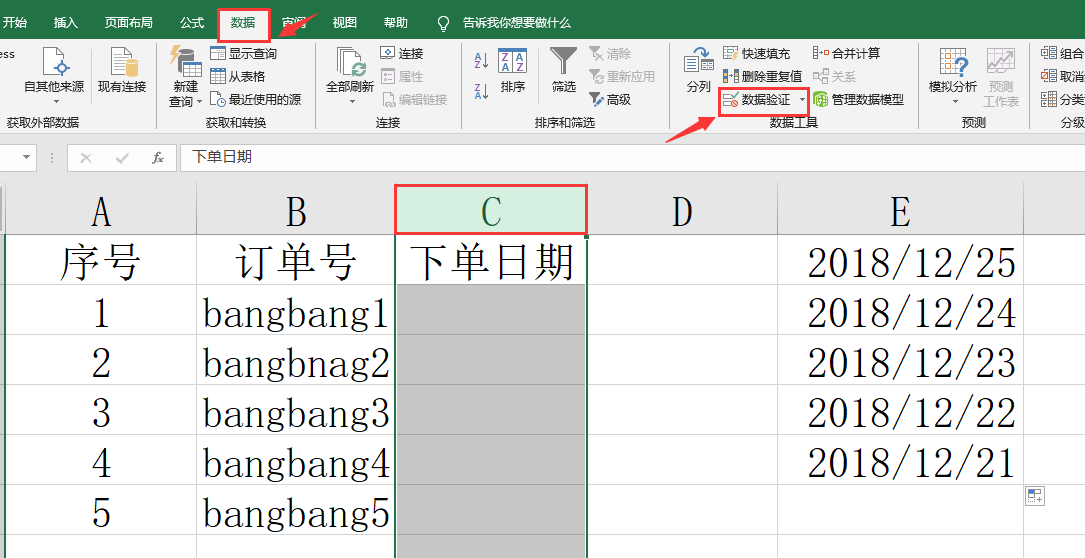The image size is (1085, 558).
Task: Select column E header
Action: pyautogui.click(x=900, y=210)
